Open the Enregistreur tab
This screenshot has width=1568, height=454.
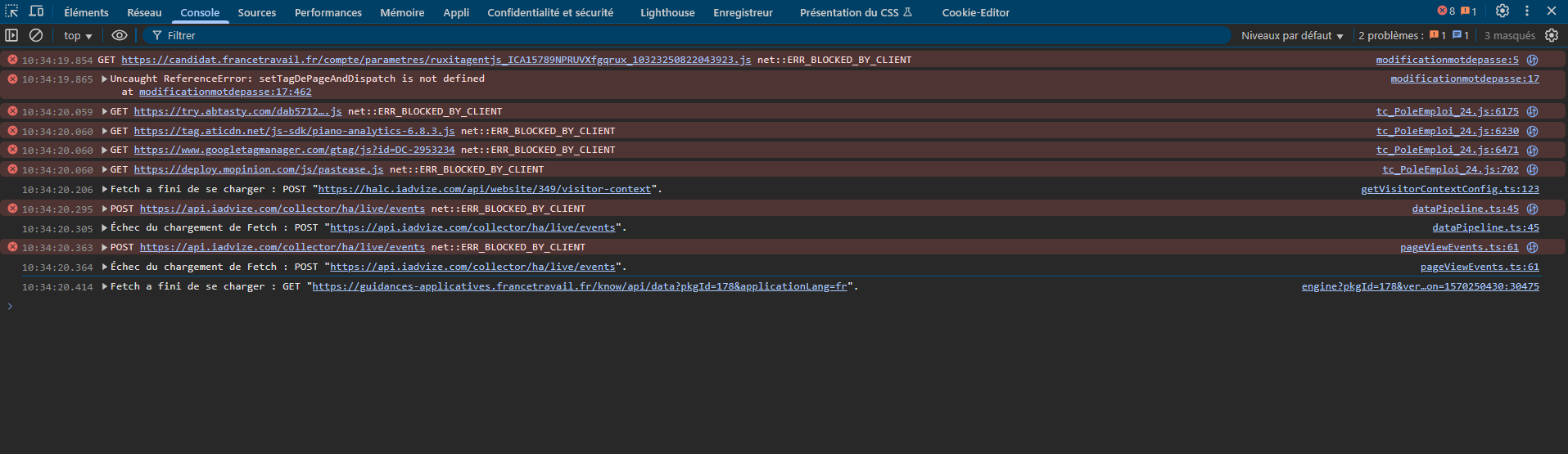pos(743,12)
